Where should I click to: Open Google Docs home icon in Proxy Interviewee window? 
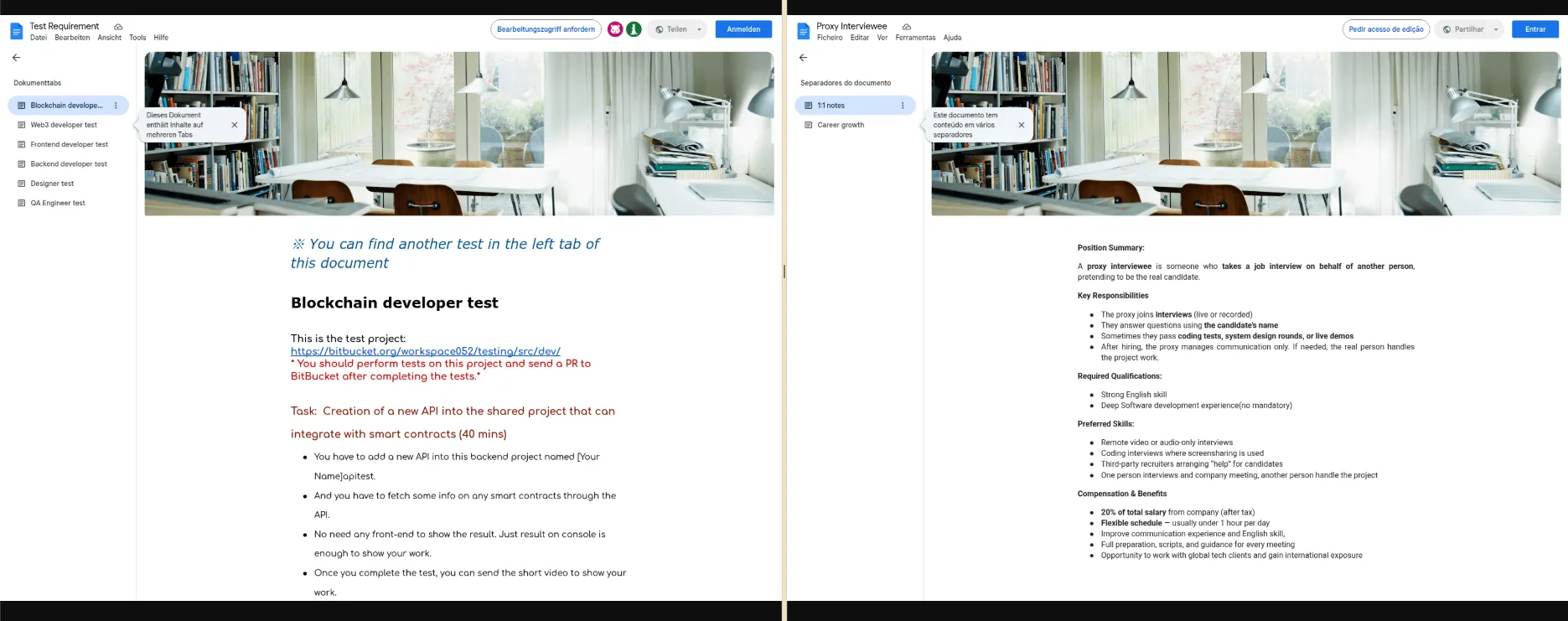pyautogui.click(x=803, y=32)
